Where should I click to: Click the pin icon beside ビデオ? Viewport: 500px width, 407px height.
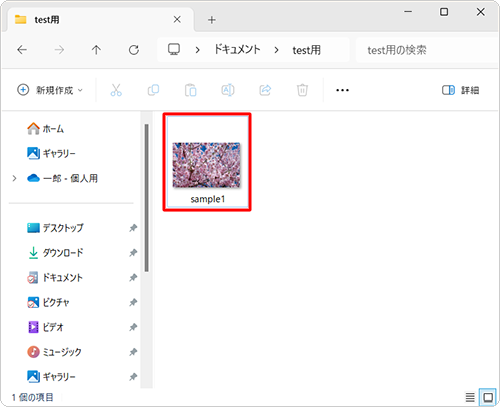[133, 327]
